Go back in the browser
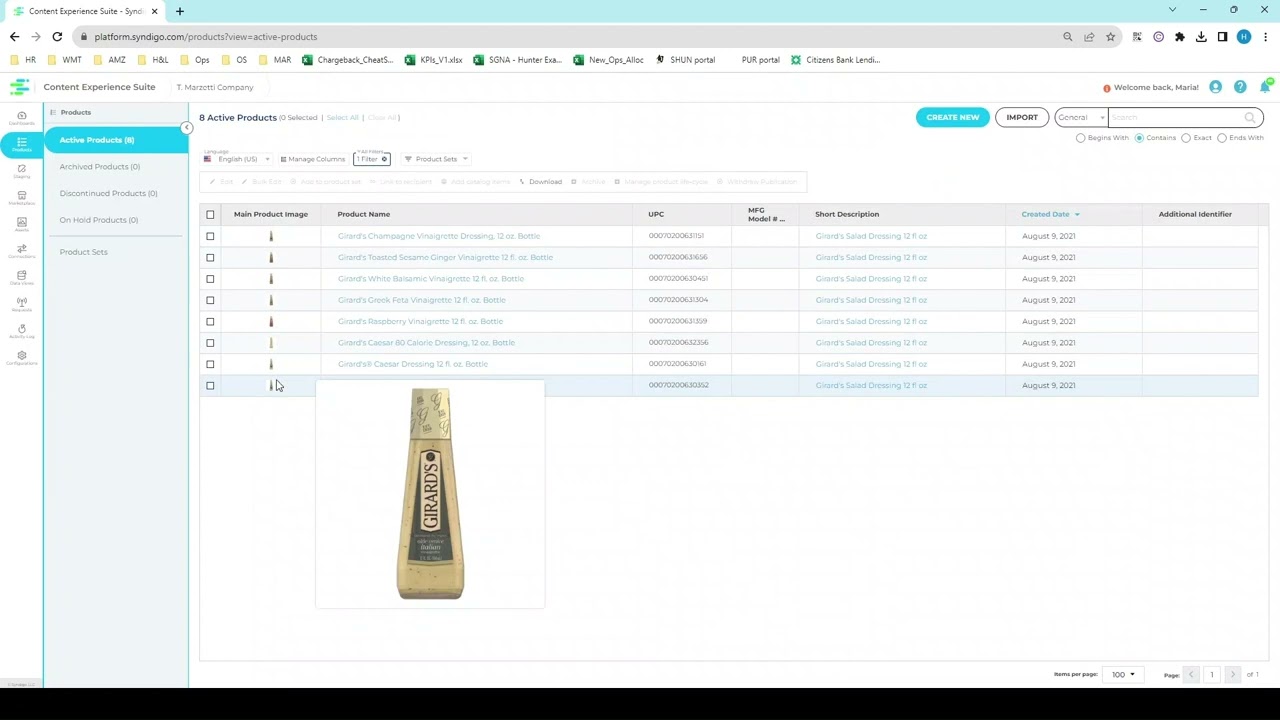The height and width of the screenshot is (720, 1280). coord(14,37)
